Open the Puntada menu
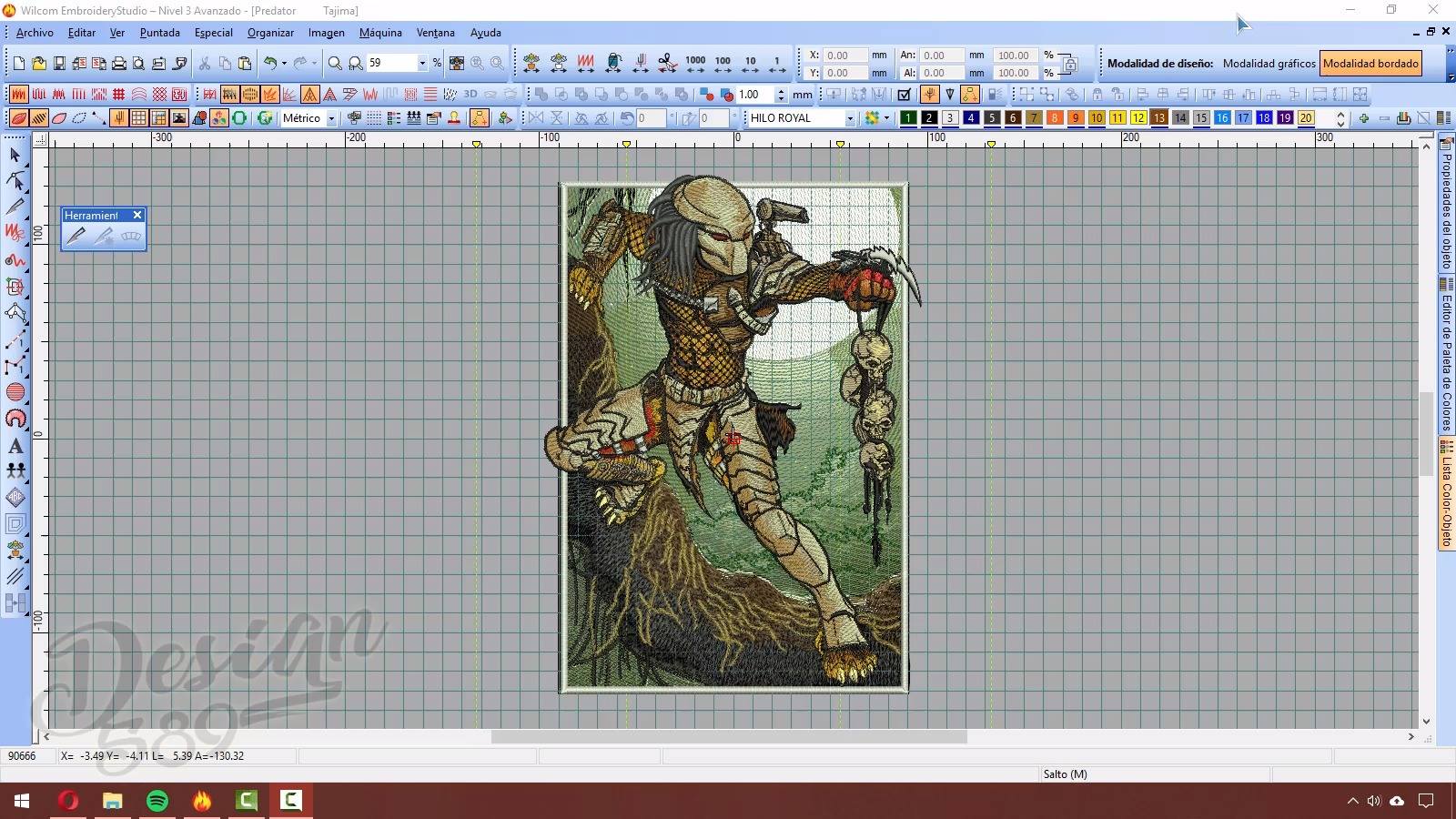 point(159,33)
